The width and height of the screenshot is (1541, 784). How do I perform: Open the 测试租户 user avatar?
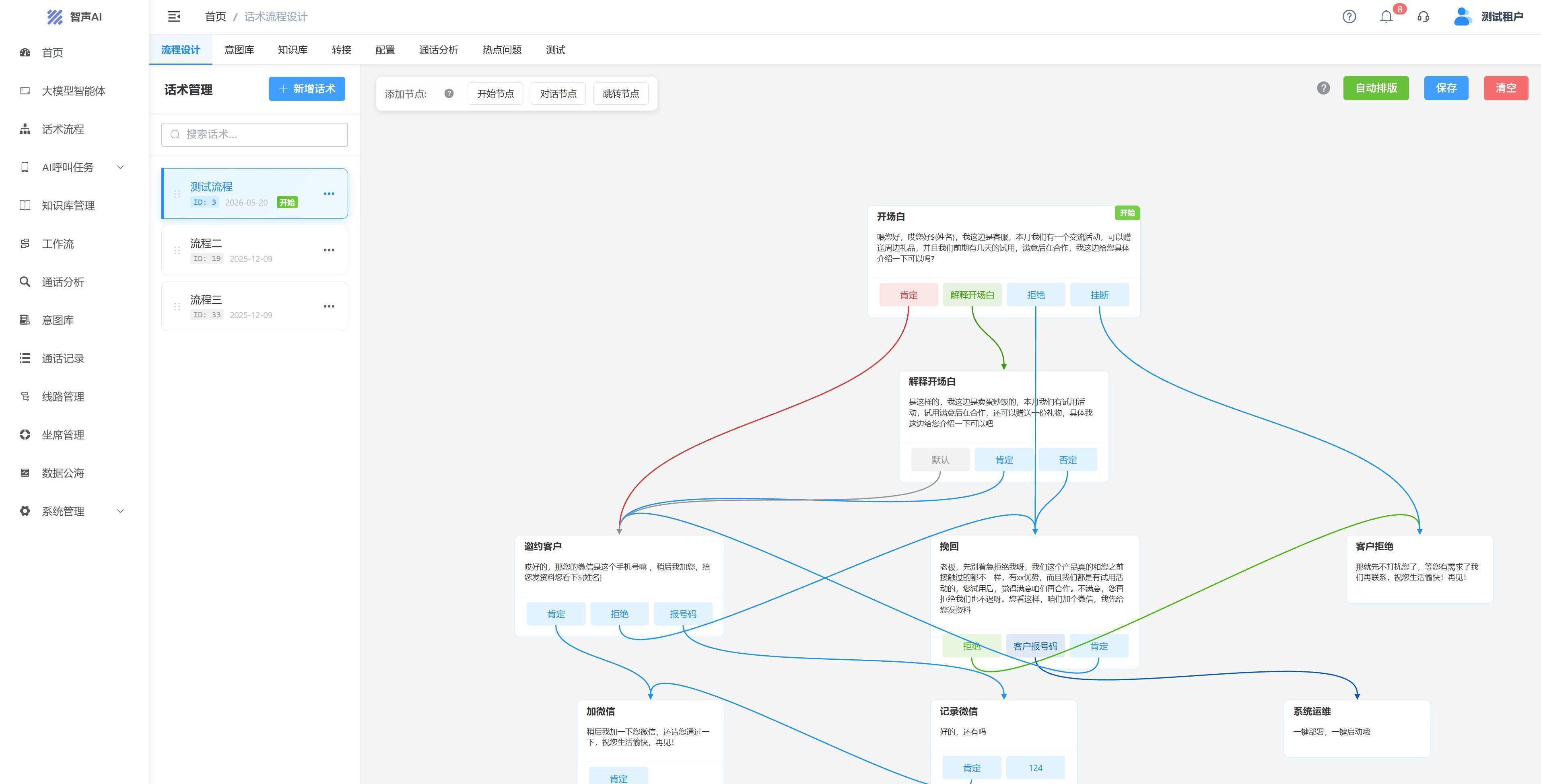point(1462,17)
